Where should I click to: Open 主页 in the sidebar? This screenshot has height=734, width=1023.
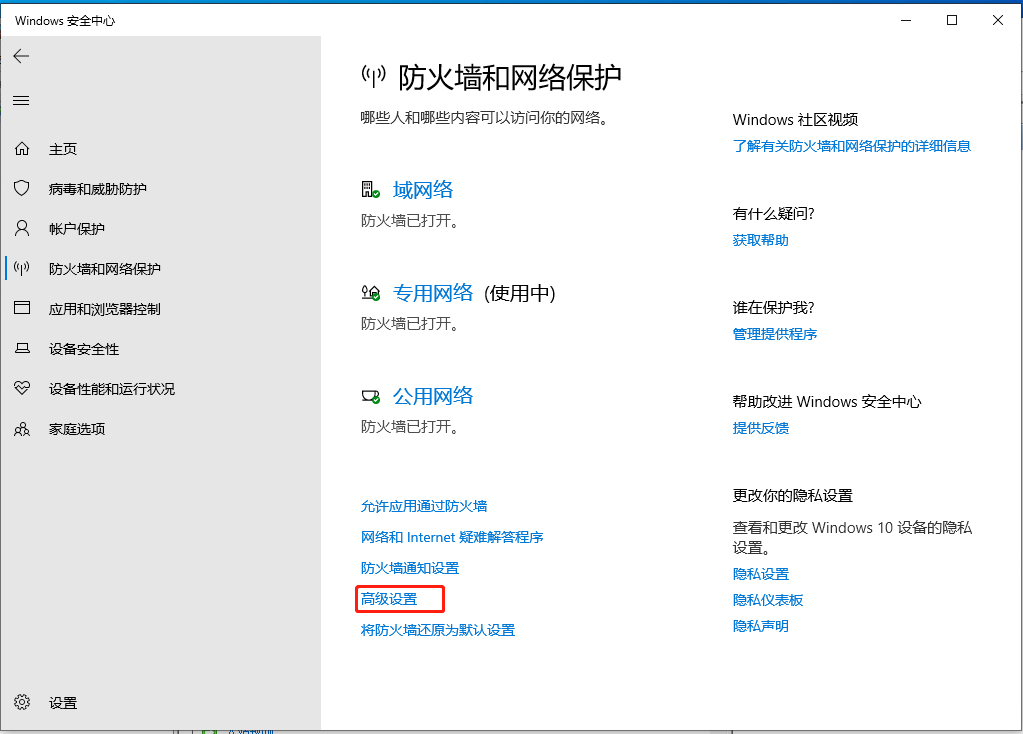click(63, 149)
